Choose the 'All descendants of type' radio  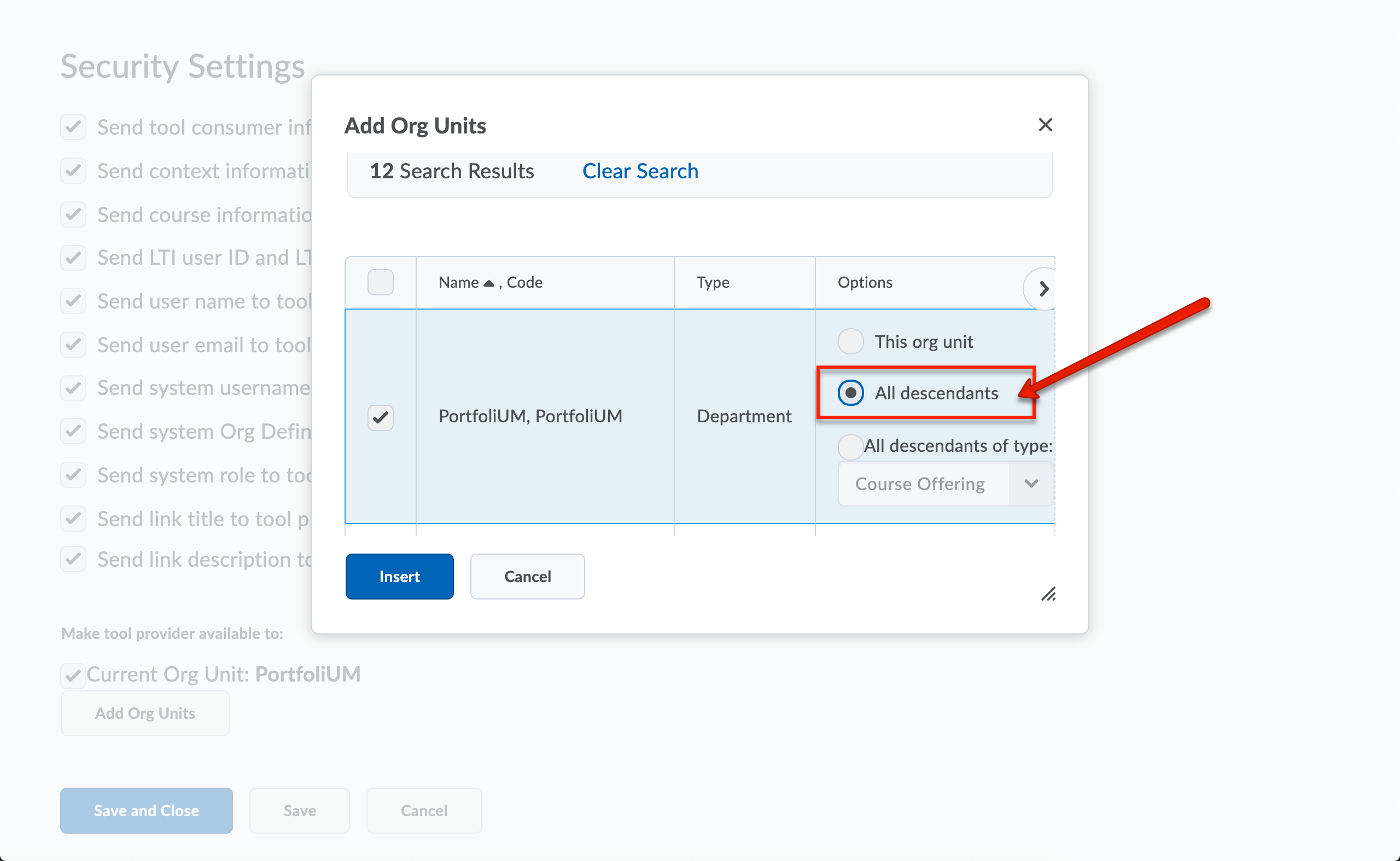(x=850, y=446)
